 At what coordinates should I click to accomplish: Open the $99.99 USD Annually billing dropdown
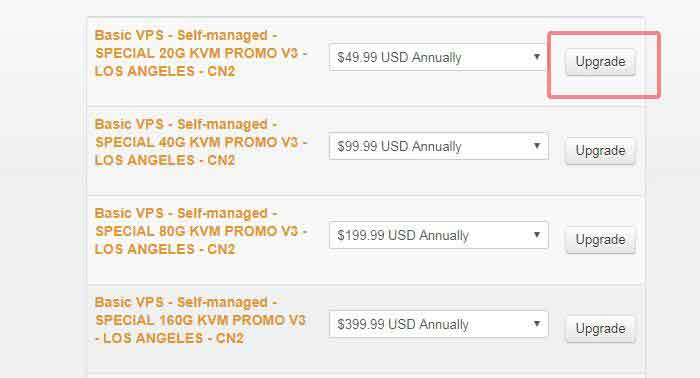(x=438, y=146)
